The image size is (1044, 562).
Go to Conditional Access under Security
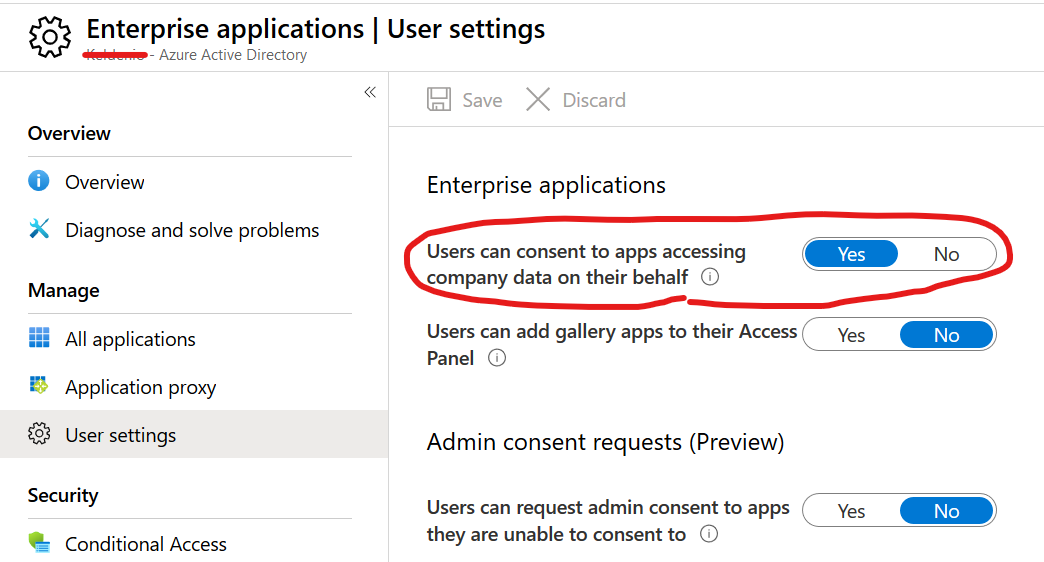pos(146,544)
